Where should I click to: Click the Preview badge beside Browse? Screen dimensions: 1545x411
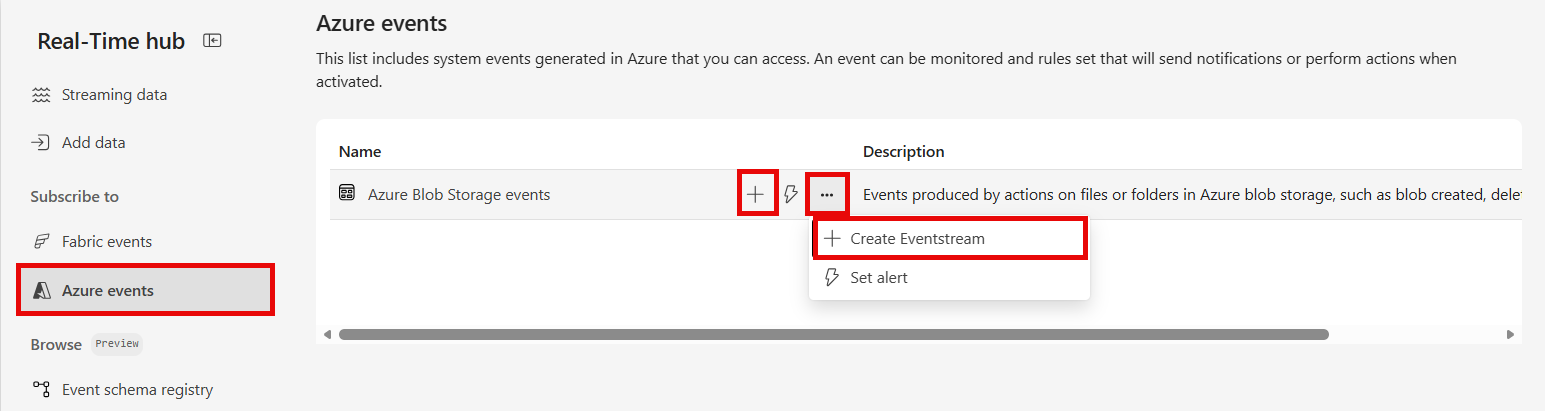117,344
